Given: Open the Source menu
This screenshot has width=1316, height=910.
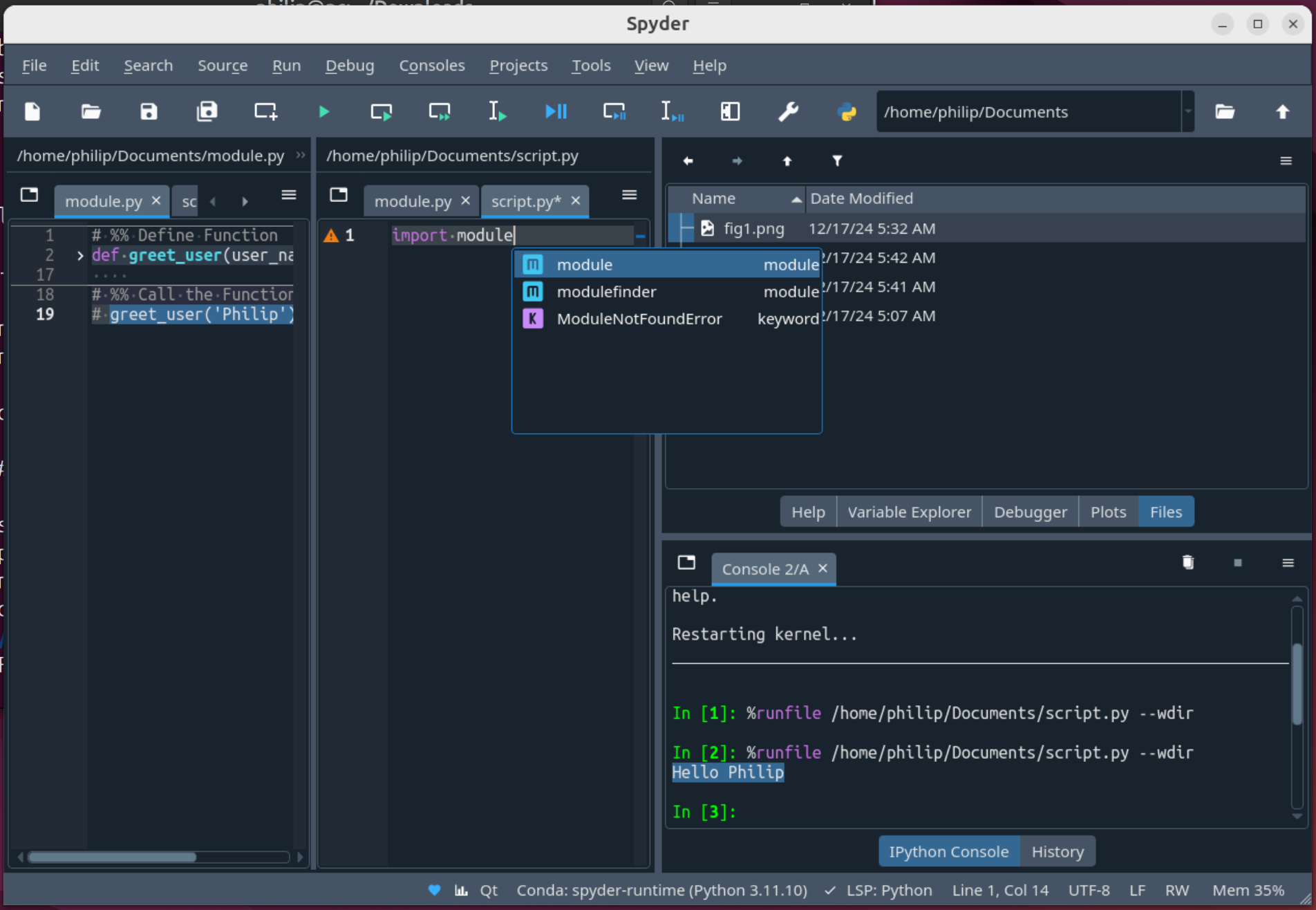Looking at the screenshot, I should (223, 66).
